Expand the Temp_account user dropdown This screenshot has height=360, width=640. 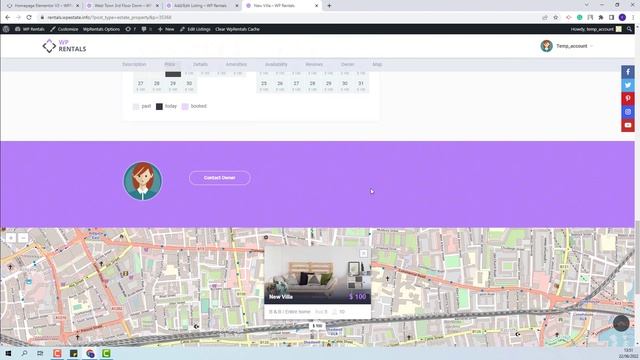(567, 46)
